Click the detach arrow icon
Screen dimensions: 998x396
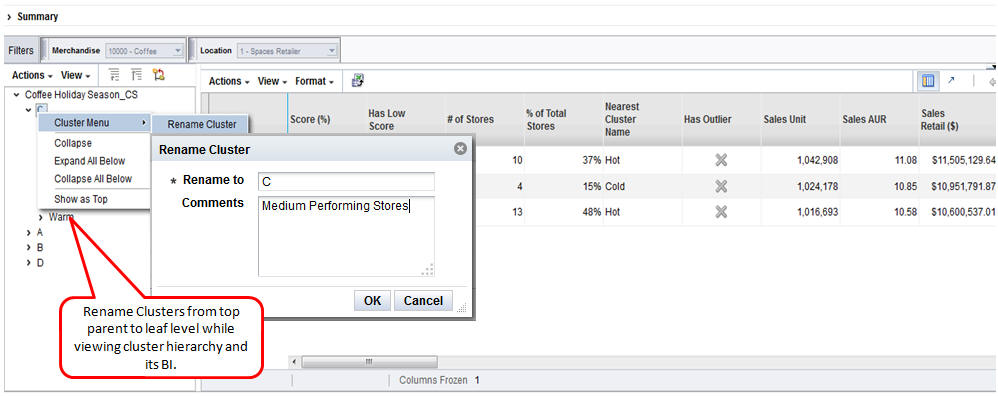952,80
